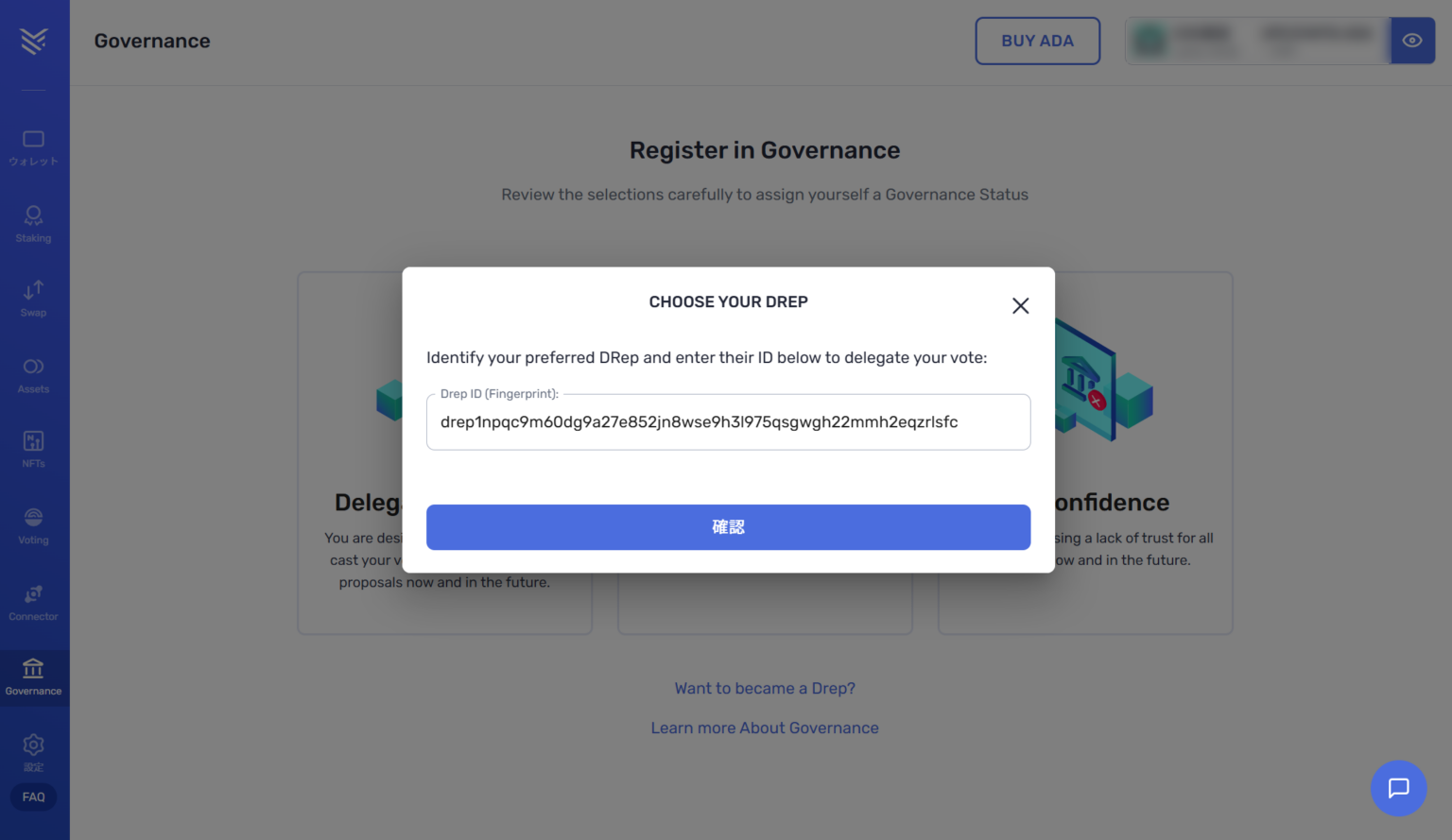Open the Swap page
This screenshot has width=1452, height=840.
tap(34, 299)
